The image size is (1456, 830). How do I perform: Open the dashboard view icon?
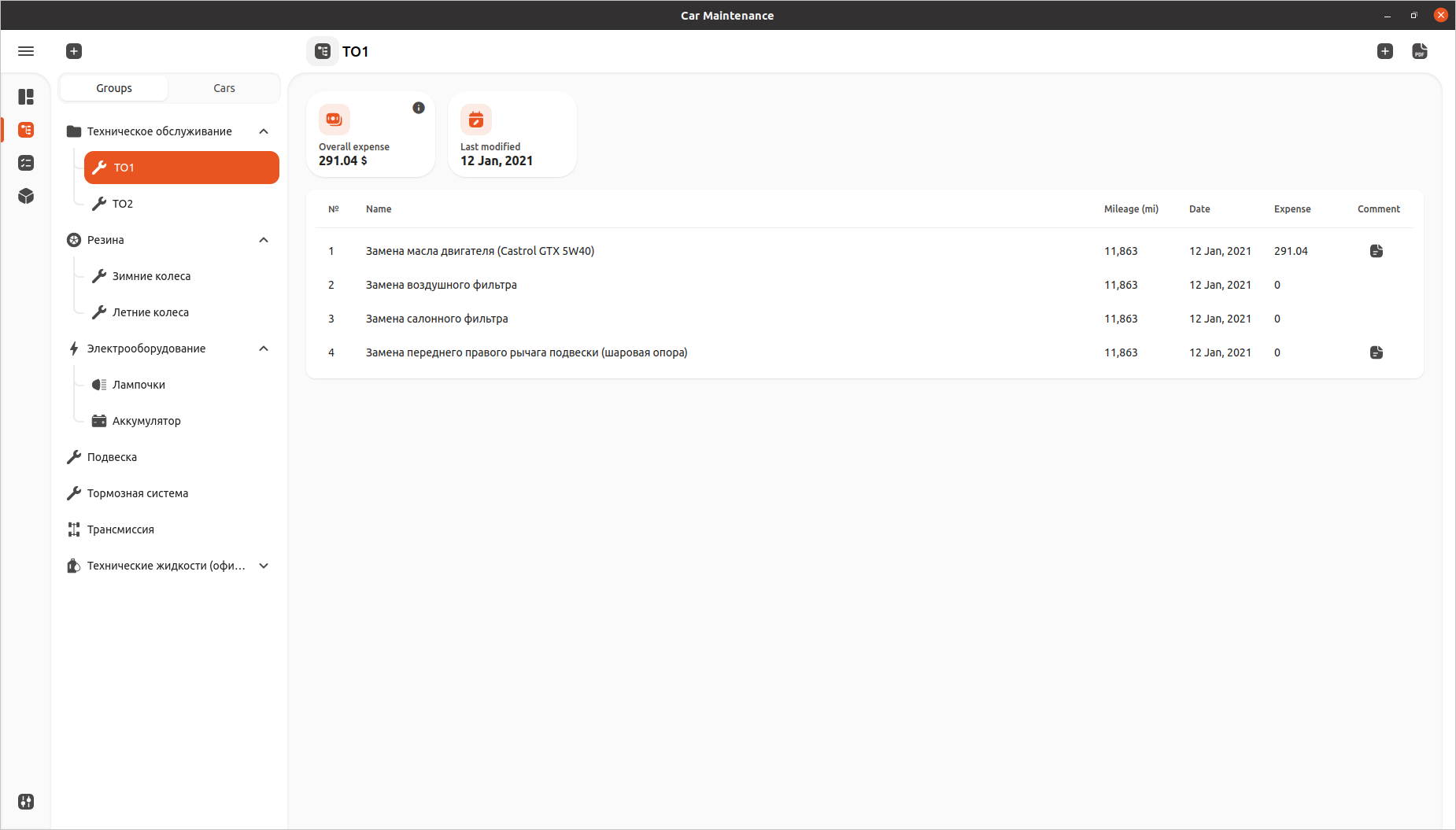tap(26, 97)
